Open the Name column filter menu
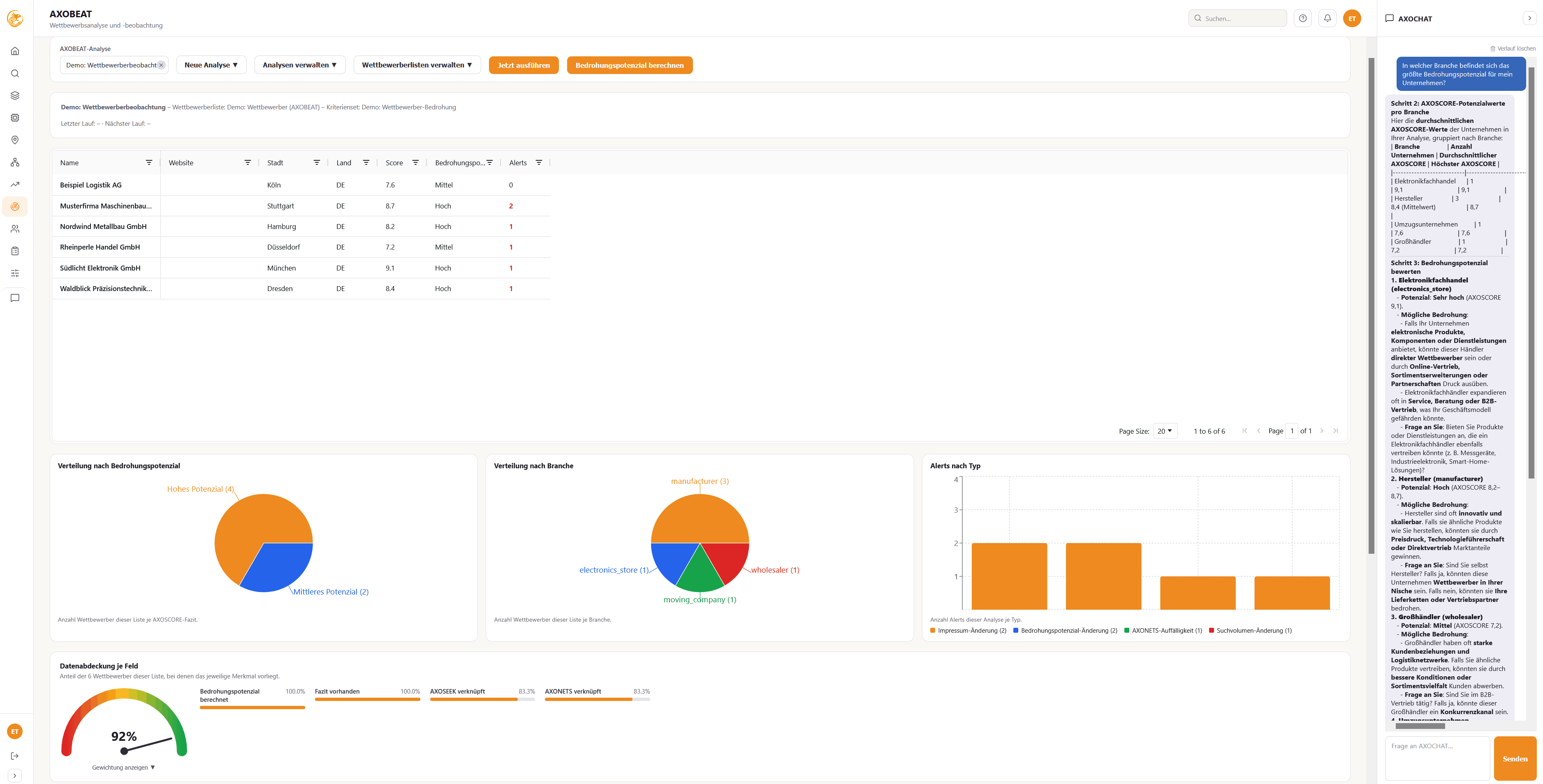Viewport: 1543px width, 784px height. click(x=149, y=163)
